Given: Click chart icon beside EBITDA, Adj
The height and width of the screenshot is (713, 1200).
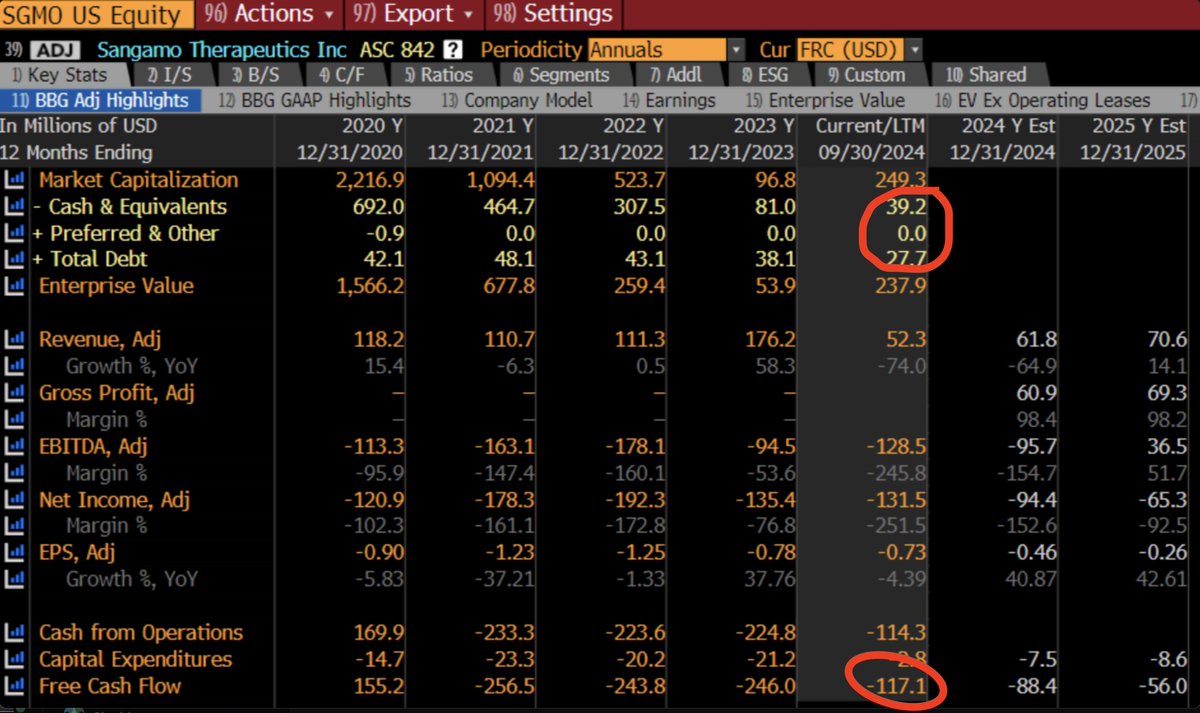Looking at the screenshot, I should (x=15, y=446).
